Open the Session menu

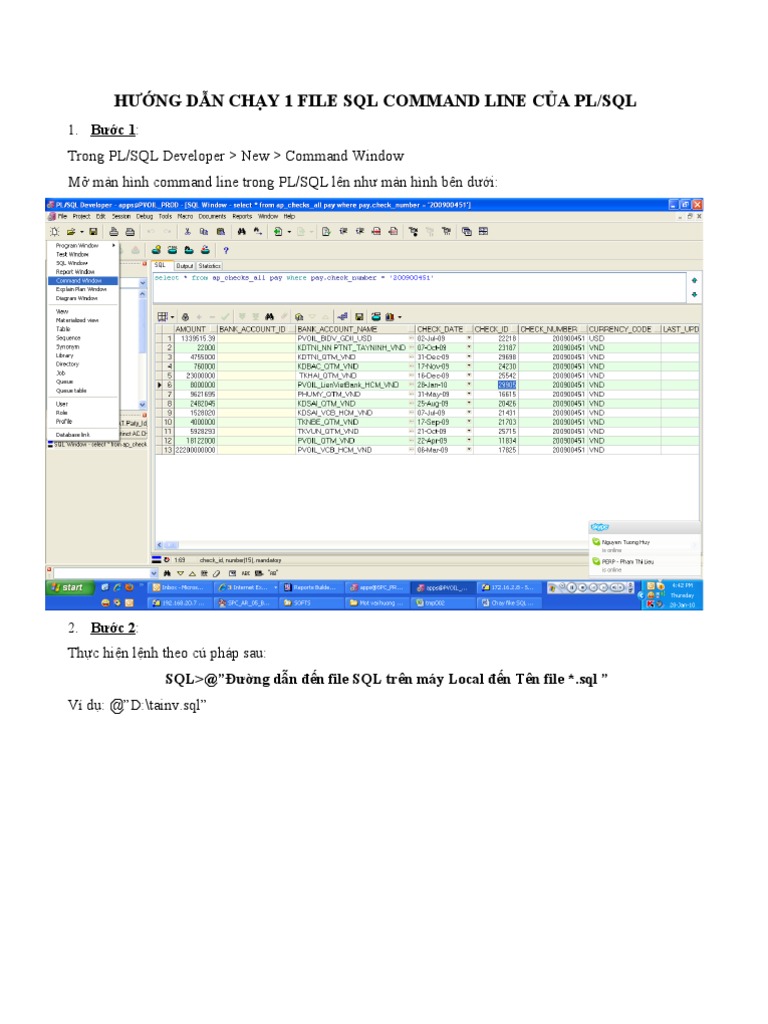(x=121, y=216)
